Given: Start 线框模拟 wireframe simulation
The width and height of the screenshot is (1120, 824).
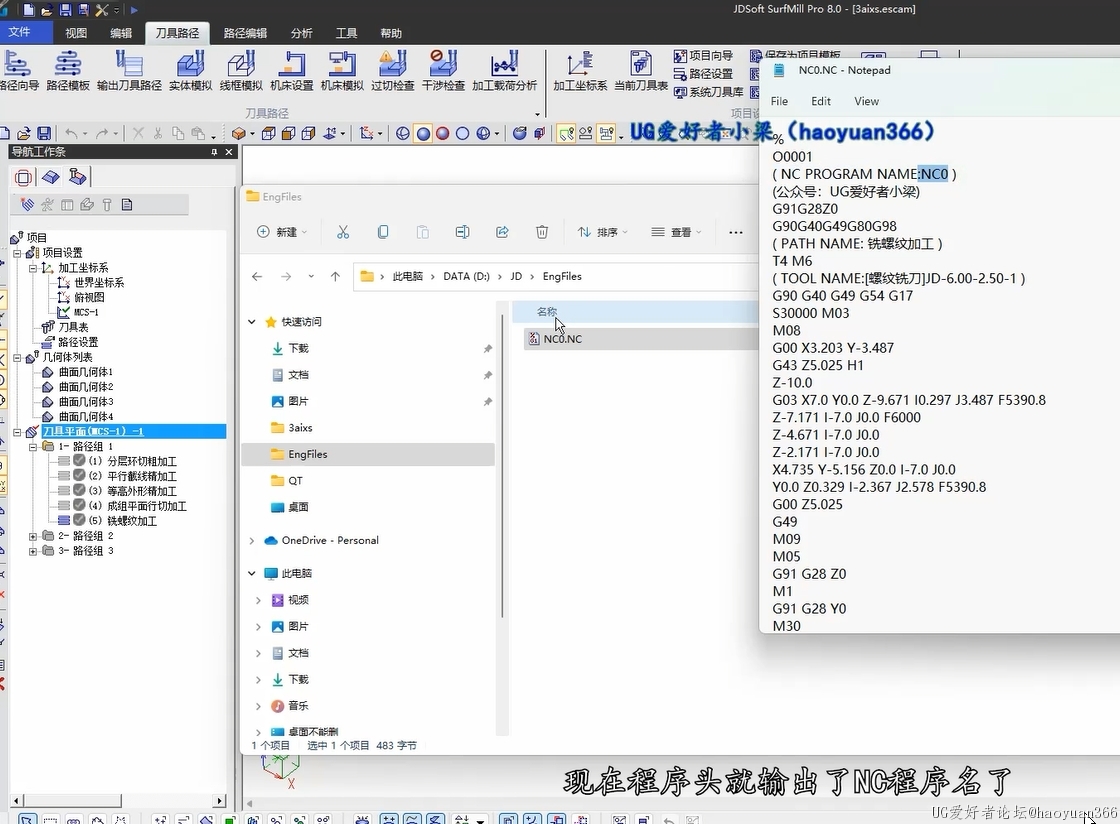Looking at the screenshot, I should pos(241,71).
